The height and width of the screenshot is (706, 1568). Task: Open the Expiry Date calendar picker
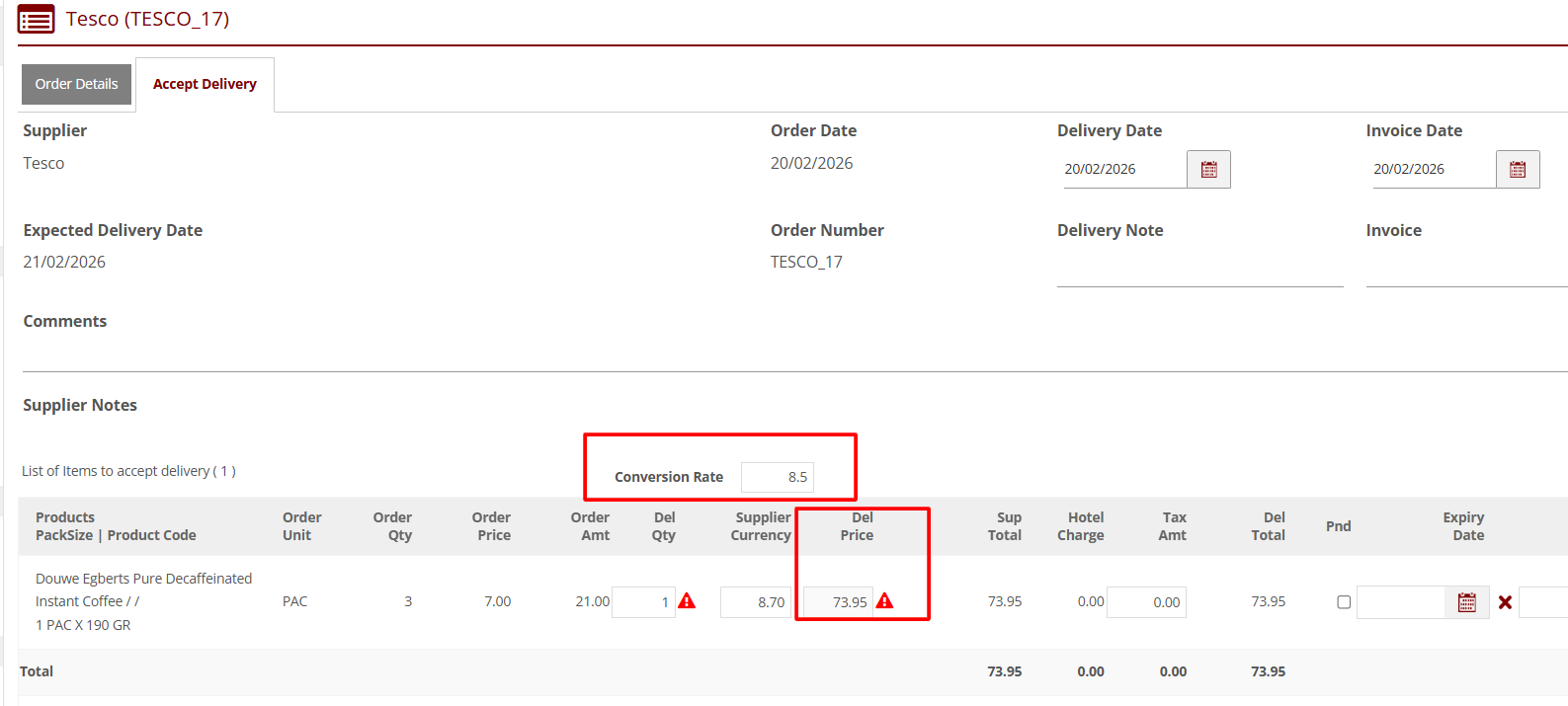1466,602
